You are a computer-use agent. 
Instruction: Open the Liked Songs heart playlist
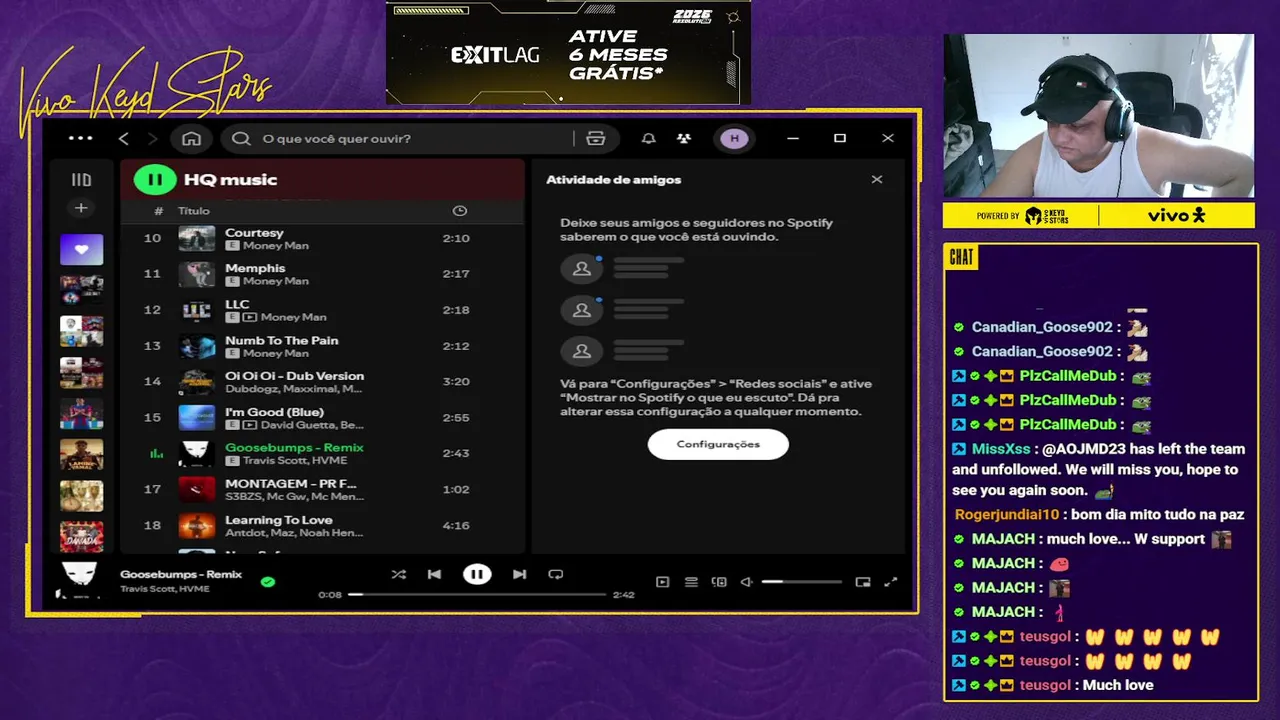pyautogui.click(x=81, y=249)
